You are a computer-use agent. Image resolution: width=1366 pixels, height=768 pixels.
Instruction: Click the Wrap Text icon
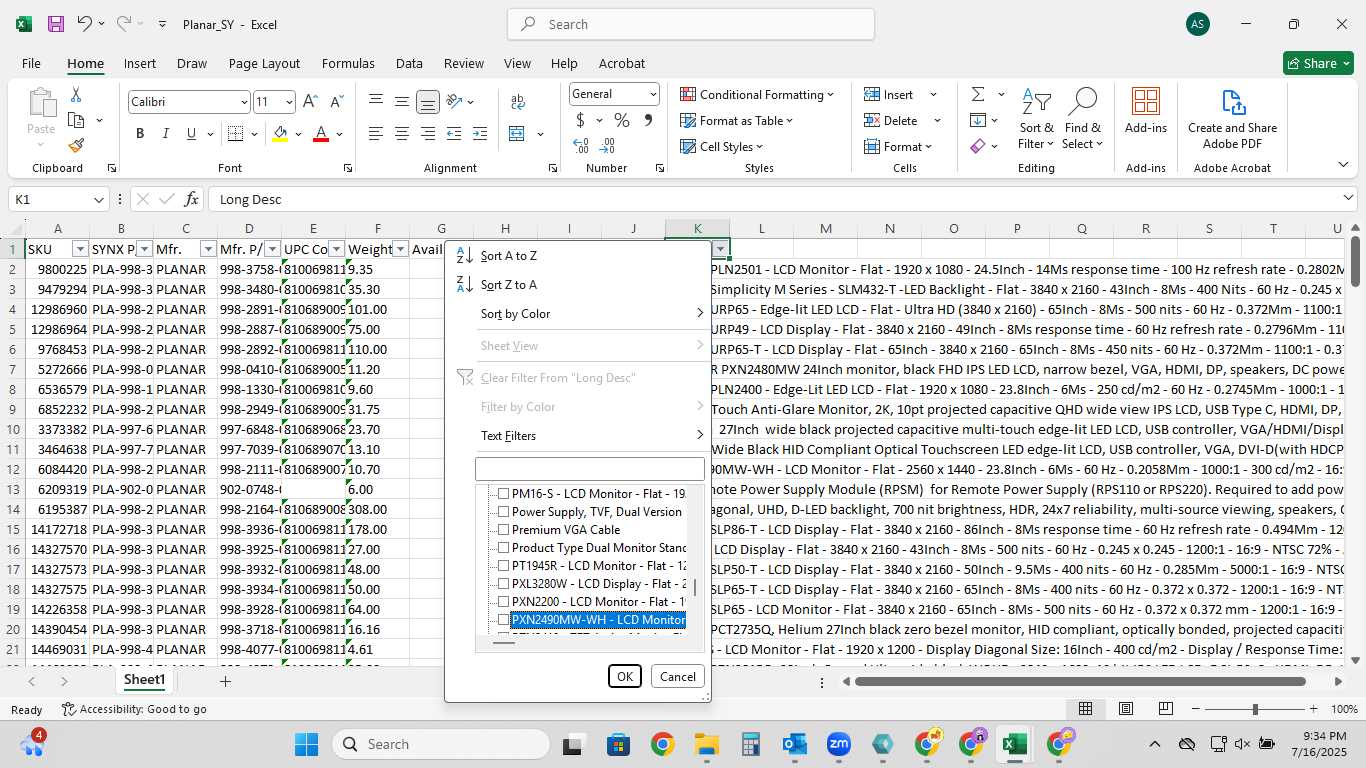click(x=518, y=102)
